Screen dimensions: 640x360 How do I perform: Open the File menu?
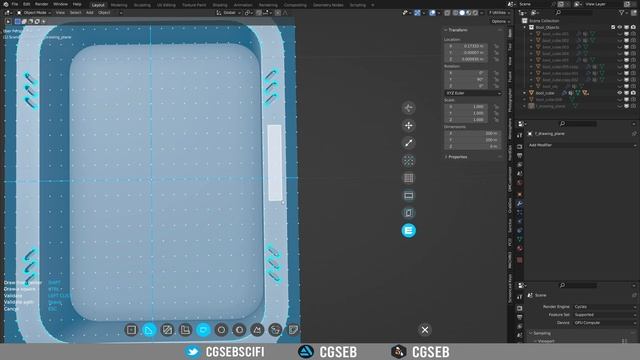click(15, 4)
